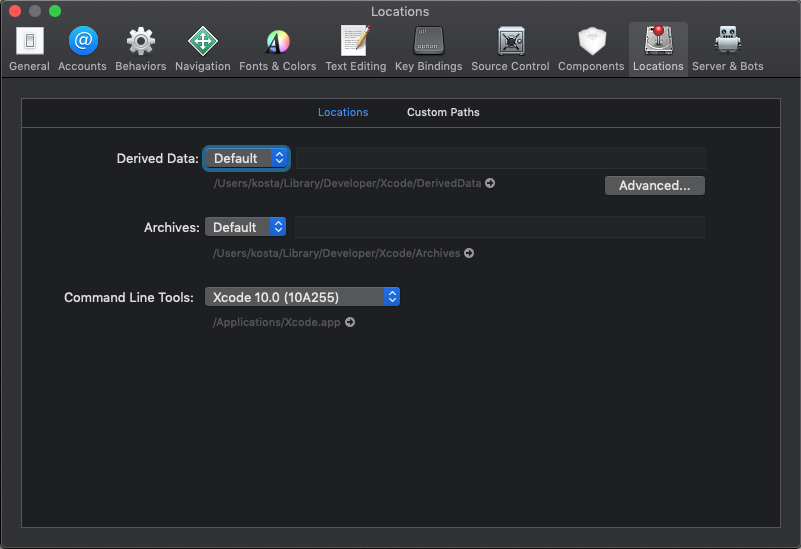Go to Text Editing preferences
801x549 pixels.
click(355, 49)
